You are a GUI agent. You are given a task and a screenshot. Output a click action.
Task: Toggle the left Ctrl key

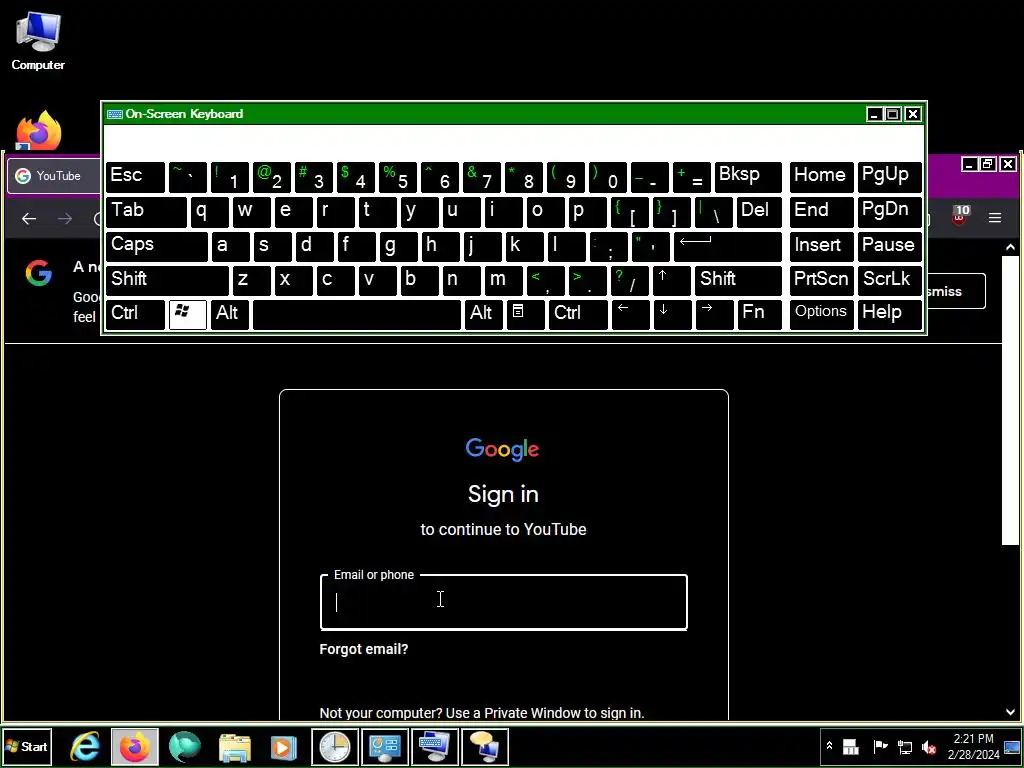tap(135, 314)
